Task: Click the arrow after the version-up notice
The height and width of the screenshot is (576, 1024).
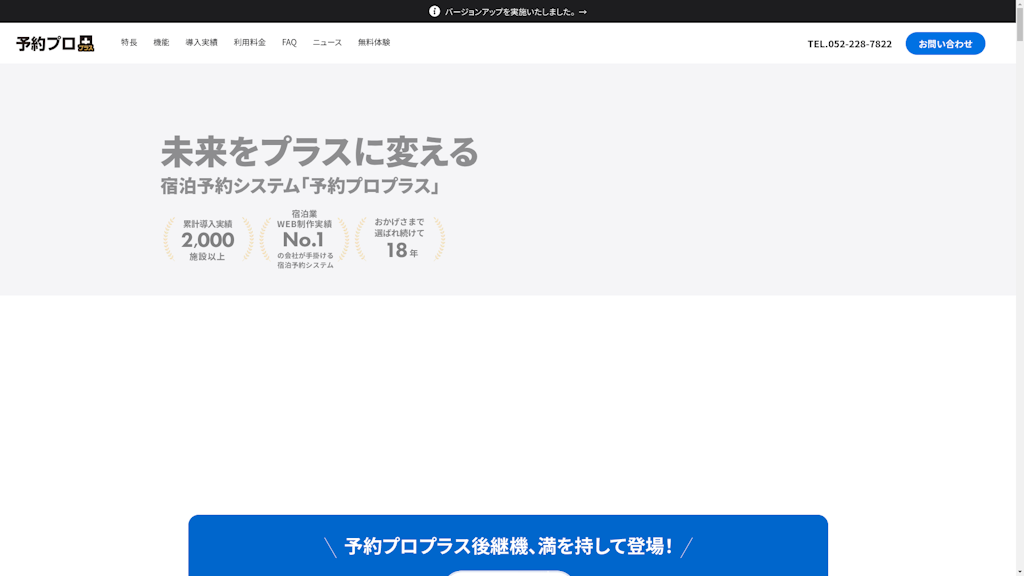Action: tap(583, 12)
